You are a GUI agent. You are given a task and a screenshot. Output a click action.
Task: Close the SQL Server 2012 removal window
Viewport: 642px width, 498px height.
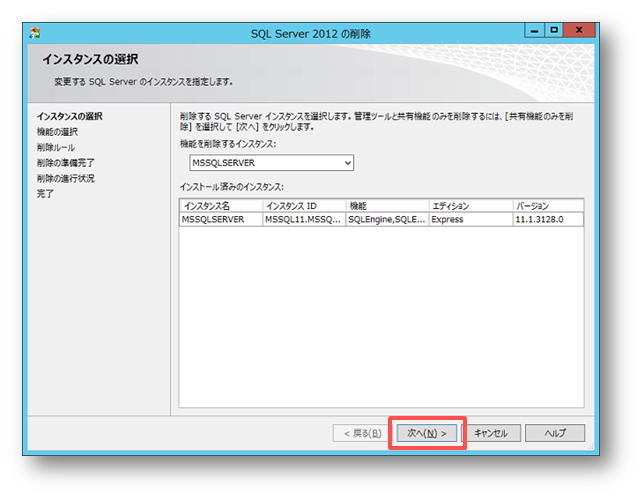click(579, 30)
